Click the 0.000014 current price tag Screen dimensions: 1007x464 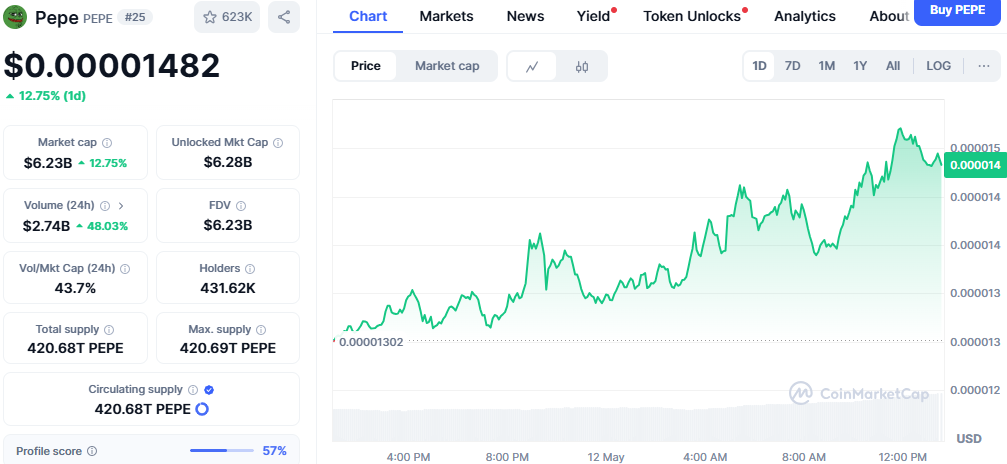coord(975,165)
